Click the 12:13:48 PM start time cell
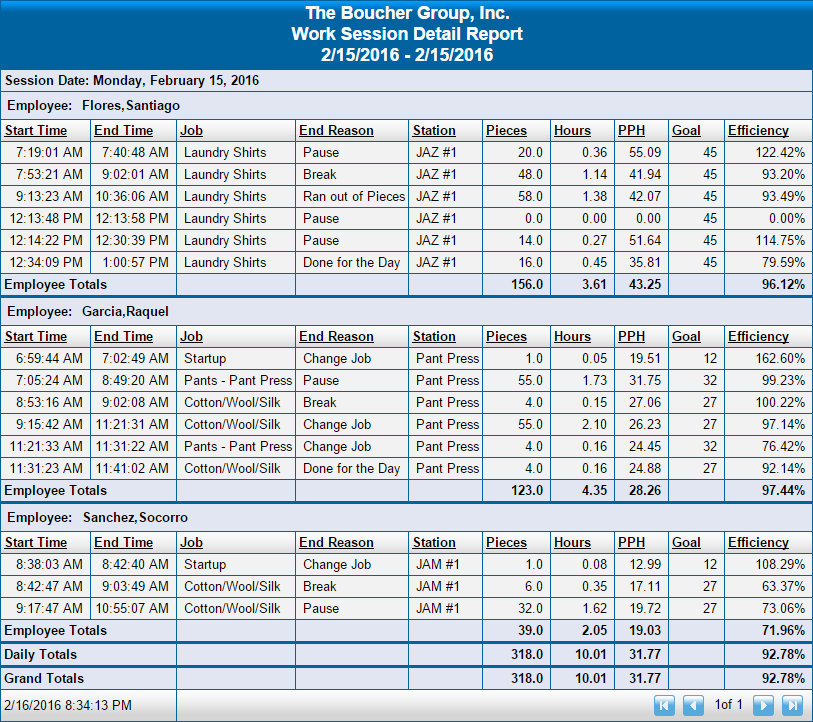 [46, 218]
